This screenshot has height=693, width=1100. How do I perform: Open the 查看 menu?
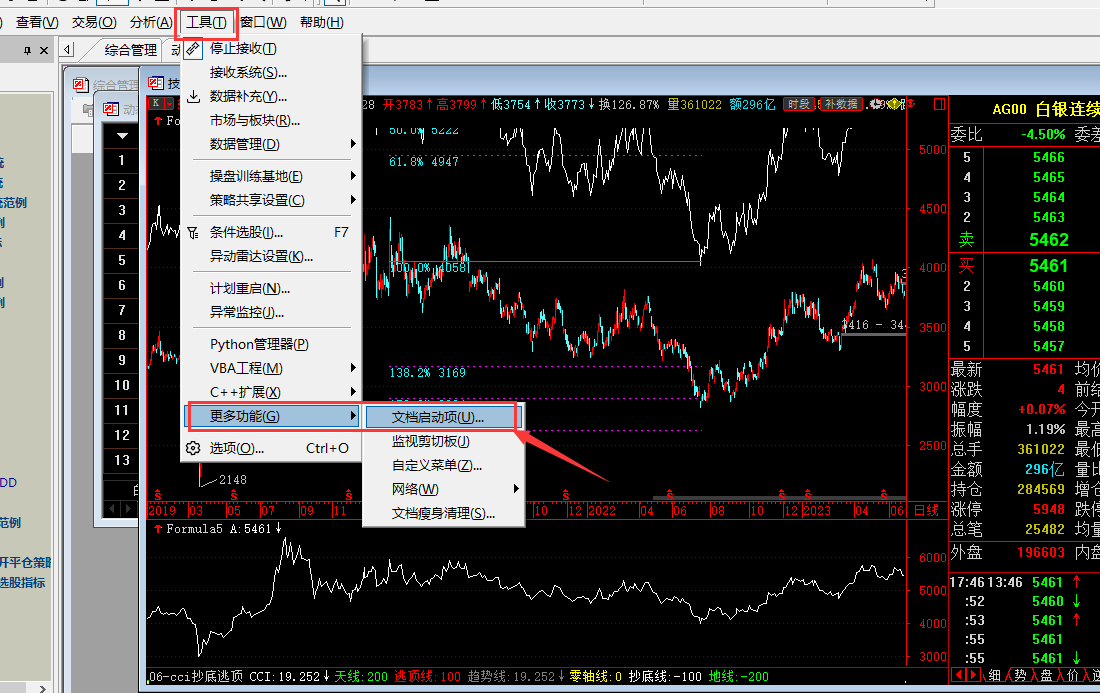(37, 22)
